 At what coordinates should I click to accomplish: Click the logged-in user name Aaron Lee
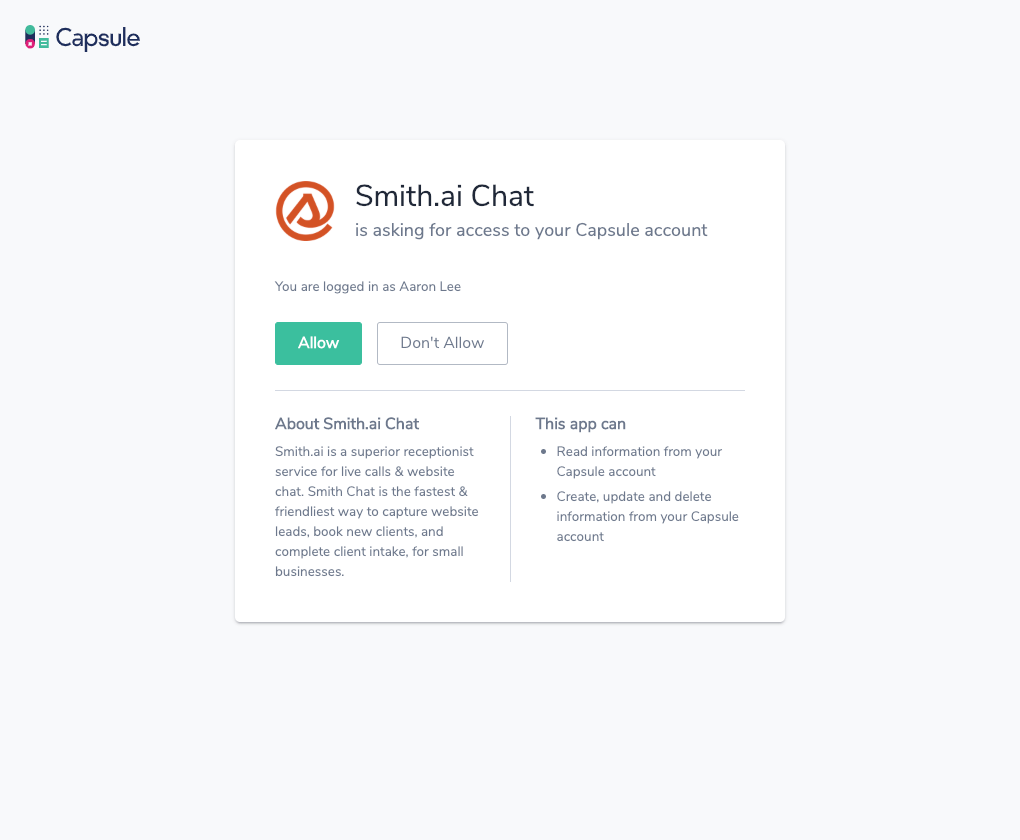click(x=430, y=286)
